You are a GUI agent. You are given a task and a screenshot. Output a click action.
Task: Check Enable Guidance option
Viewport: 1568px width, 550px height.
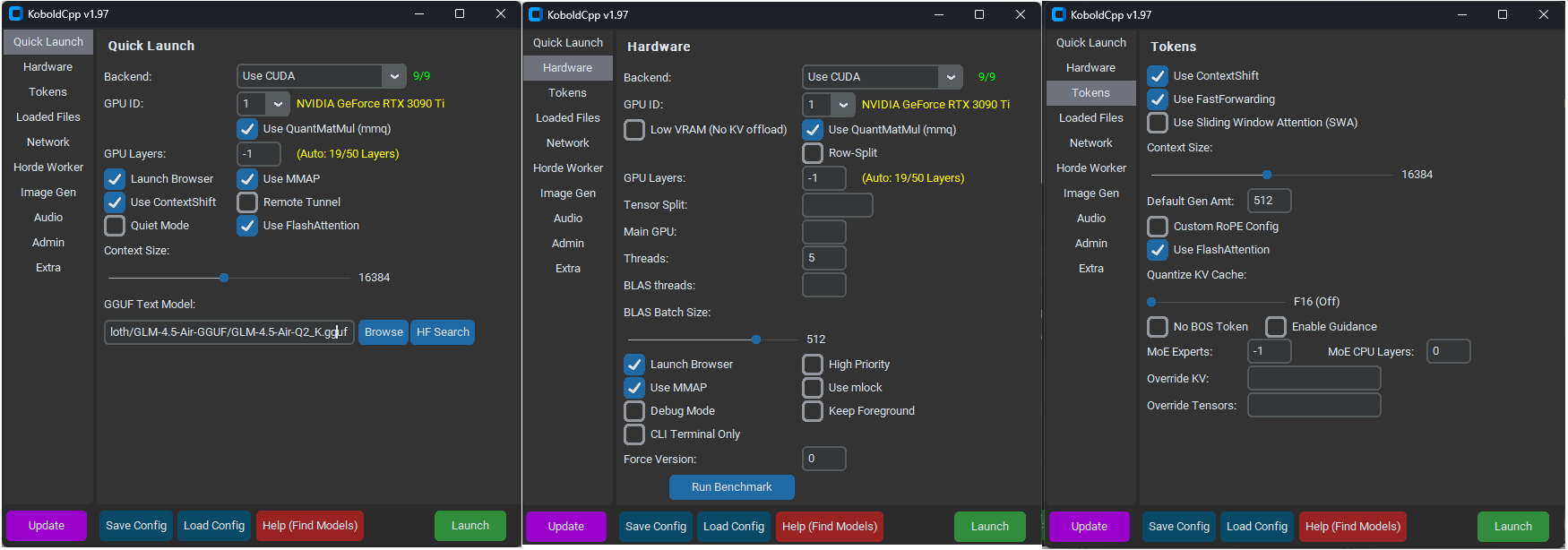[x=1276, y=327]
